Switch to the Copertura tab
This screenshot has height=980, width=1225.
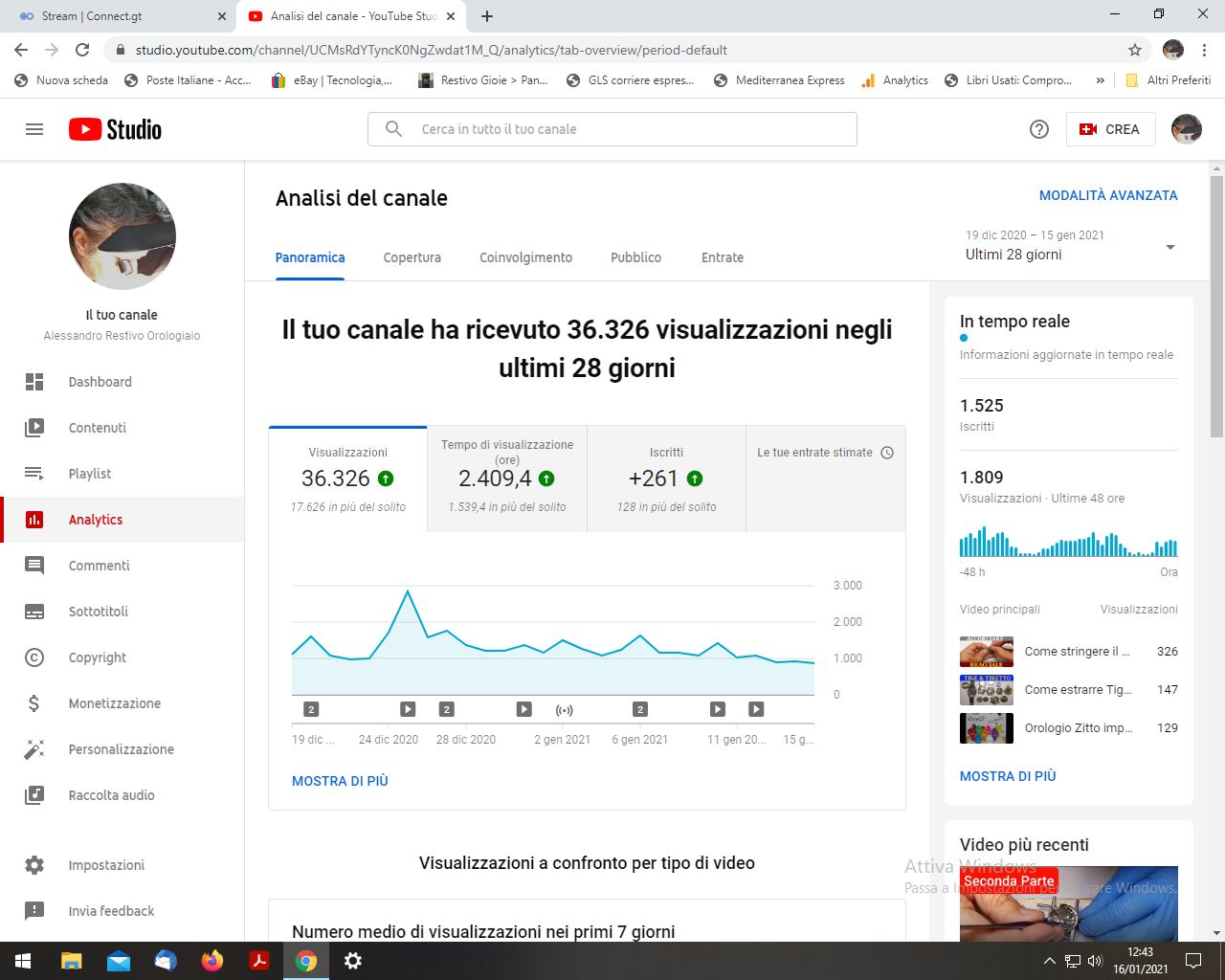pyautogui.click(x=412, y=257)
